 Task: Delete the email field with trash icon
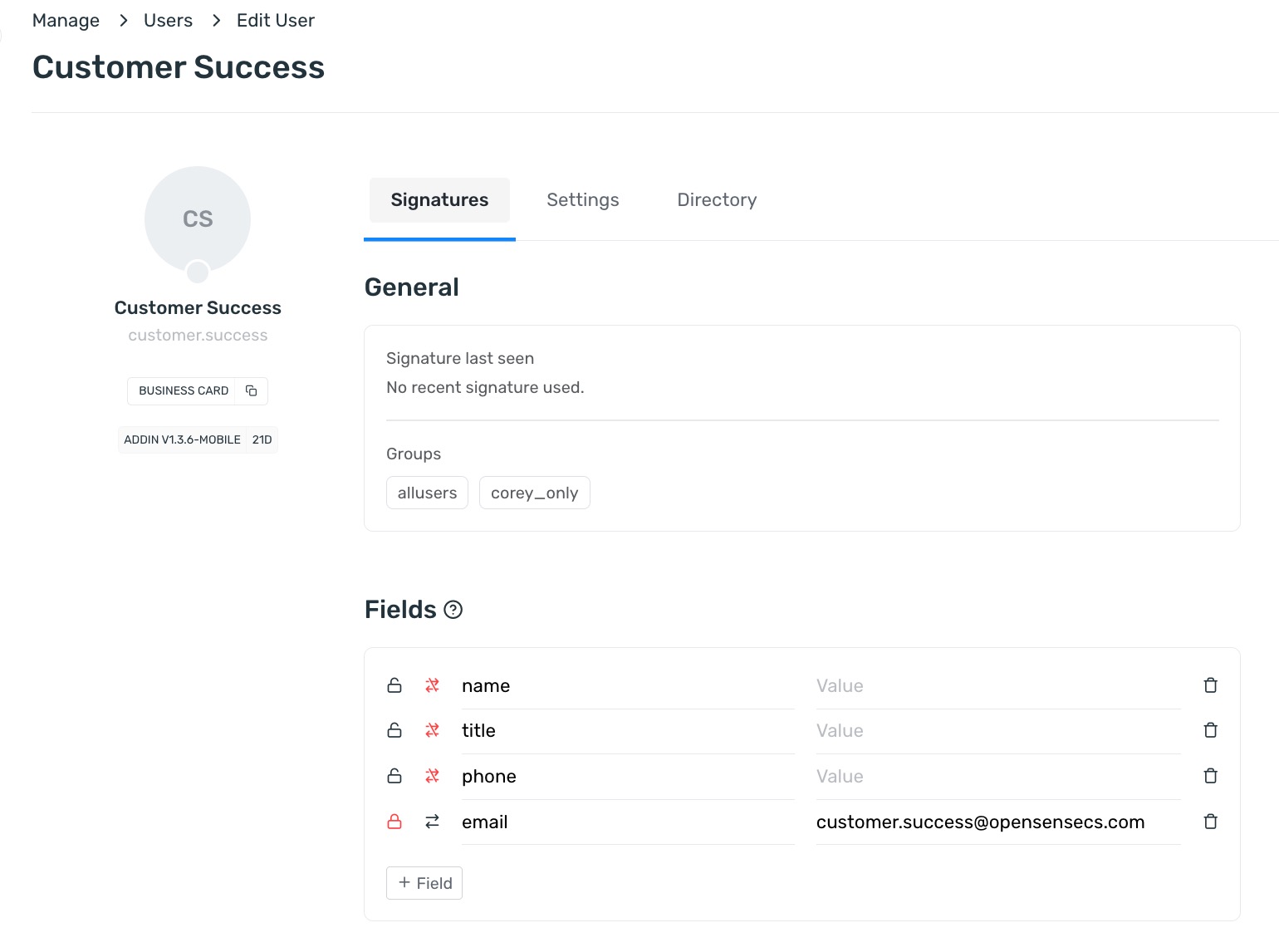point(1211,822)
